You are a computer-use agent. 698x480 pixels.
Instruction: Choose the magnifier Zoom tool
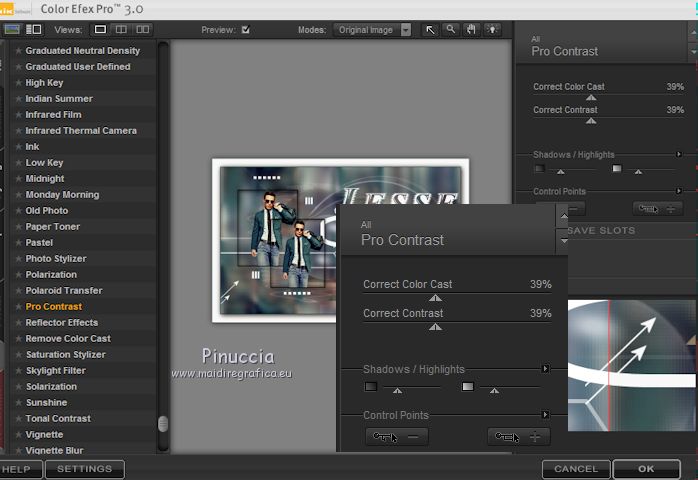pos(451,30)
